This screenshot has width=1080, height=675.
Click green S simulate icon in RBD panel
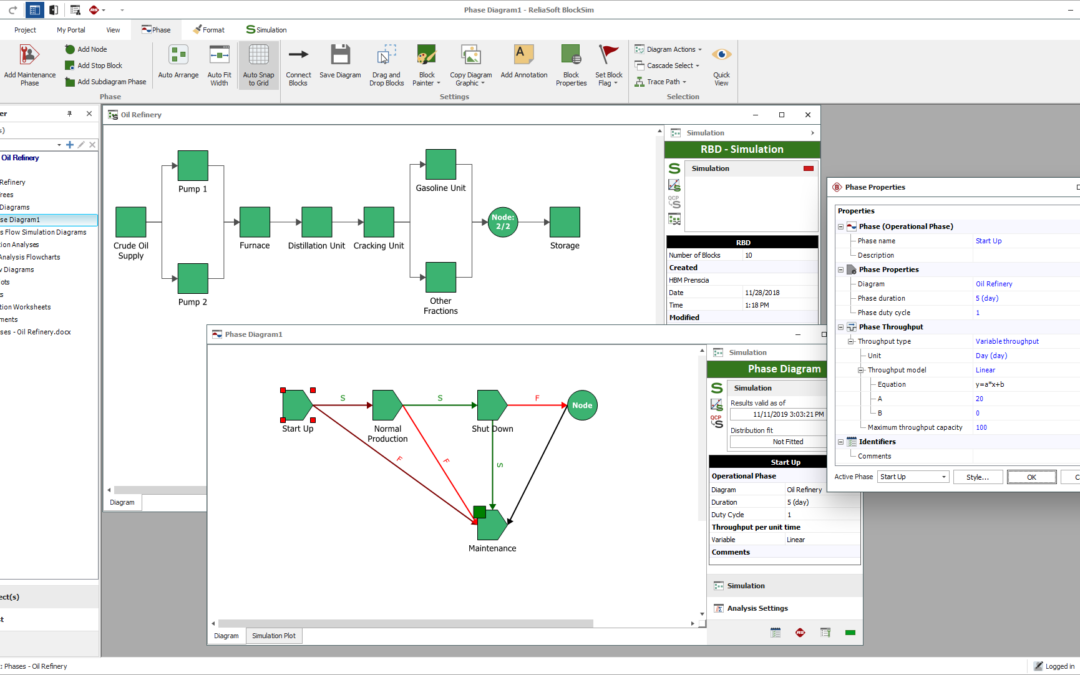674,168
